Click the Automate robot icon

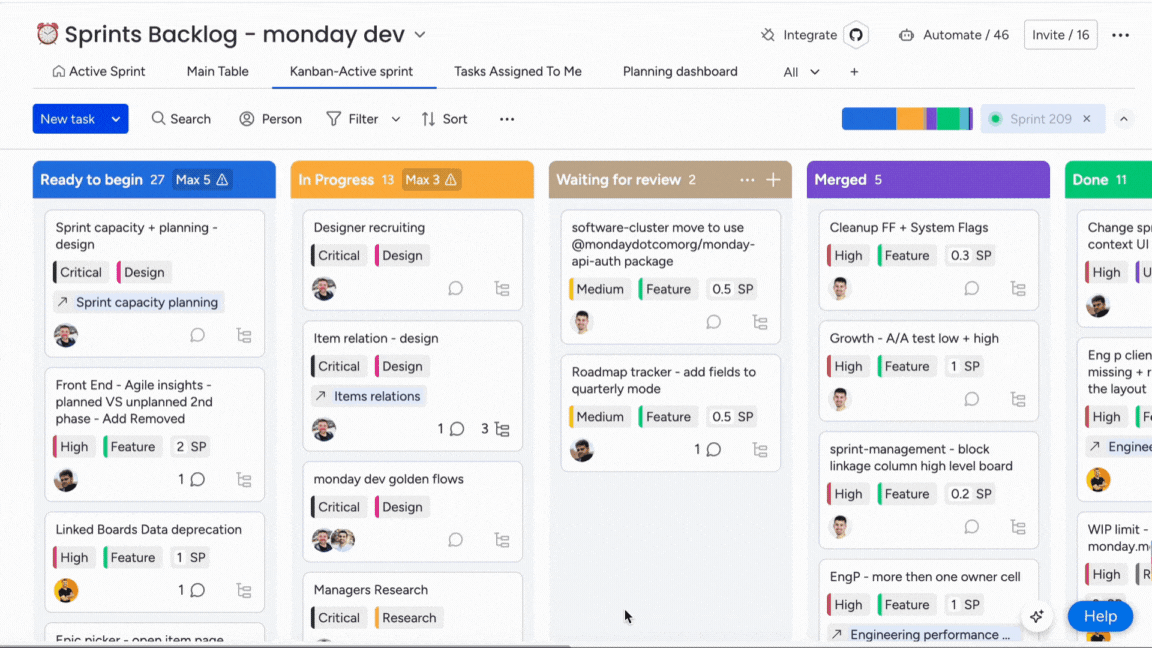pos(907,34)
